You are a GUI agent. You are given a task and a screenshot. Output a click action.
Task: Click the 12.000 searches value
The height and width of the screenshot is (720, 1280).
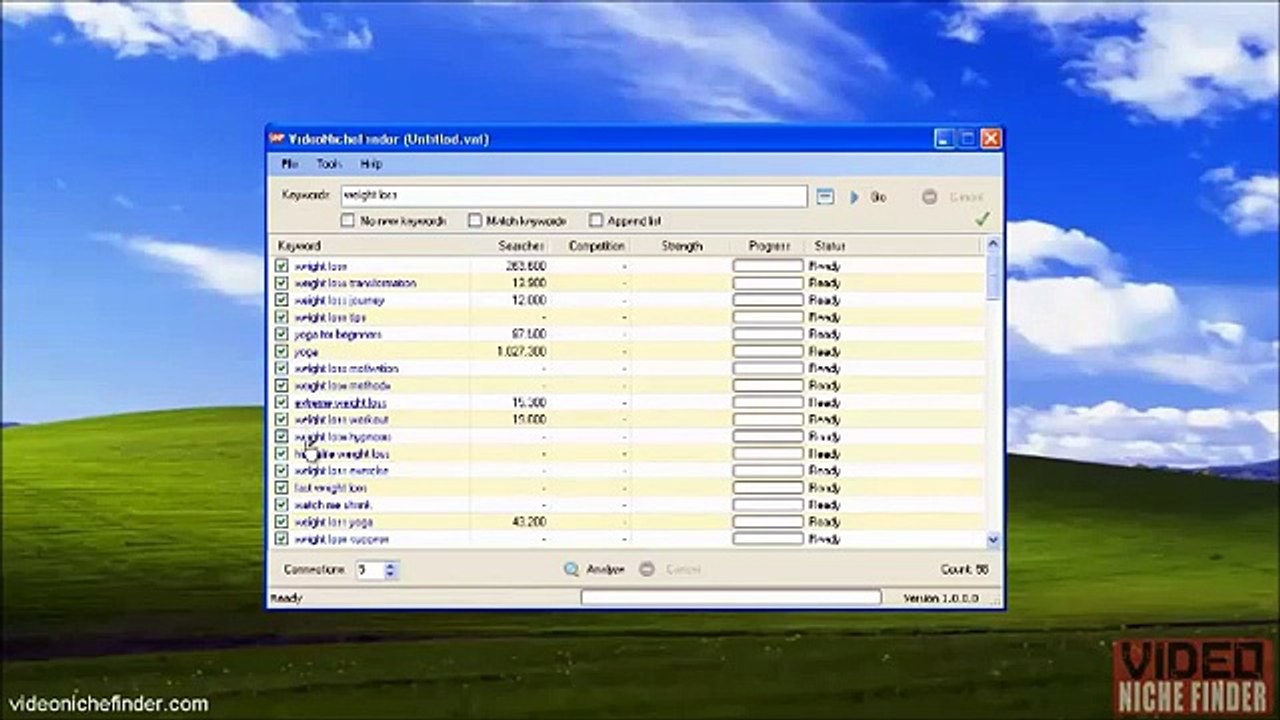tap(529, 300)
